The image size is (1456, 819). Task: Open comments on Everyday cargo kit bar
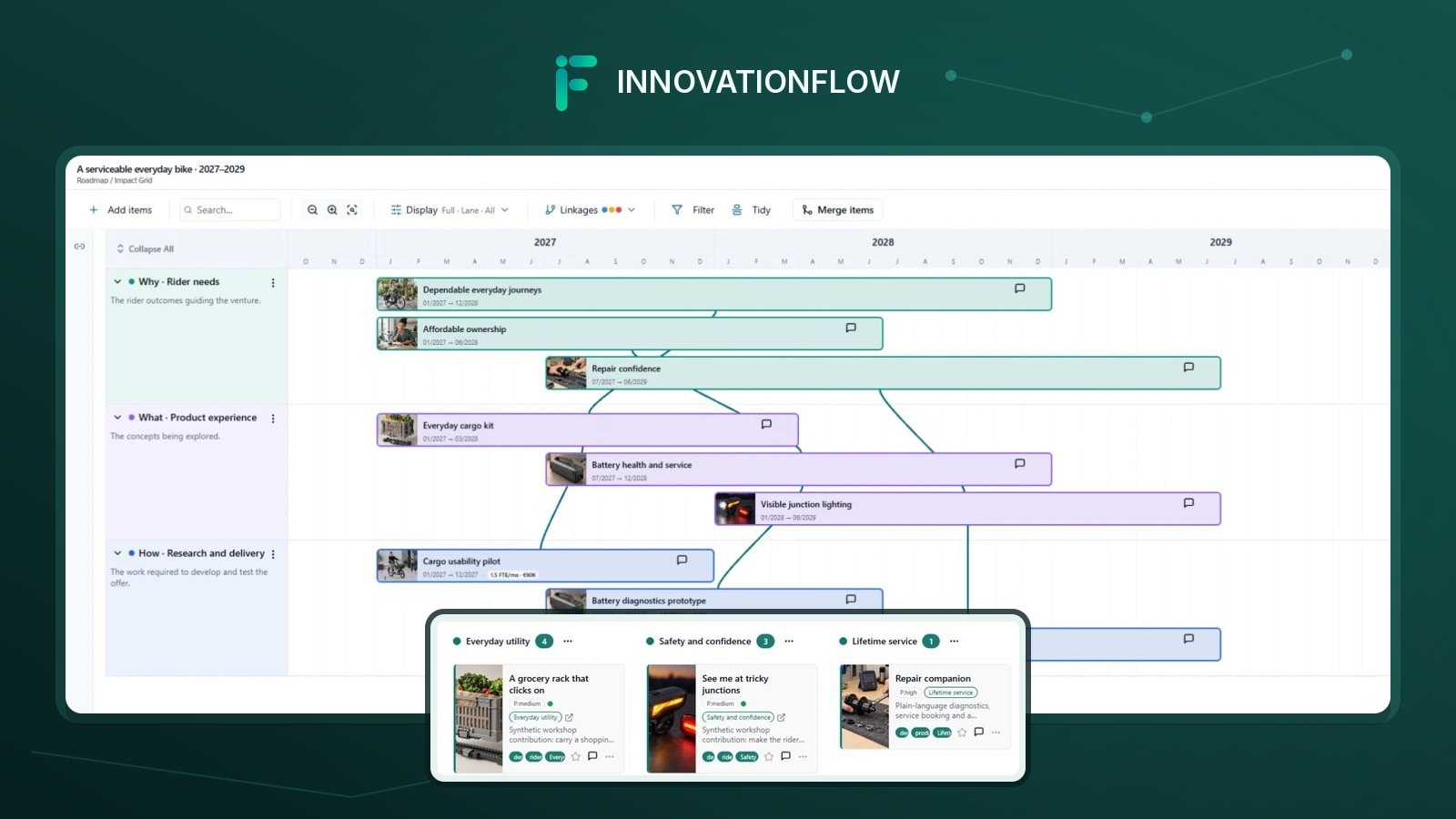tap(766, 424)
